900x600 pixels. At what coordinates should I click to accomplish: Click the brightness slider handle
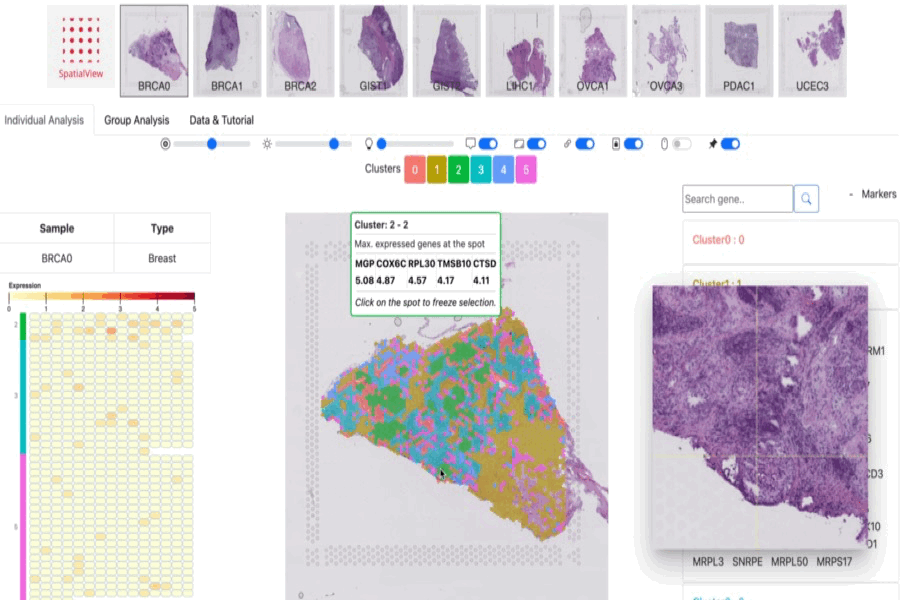334,144
